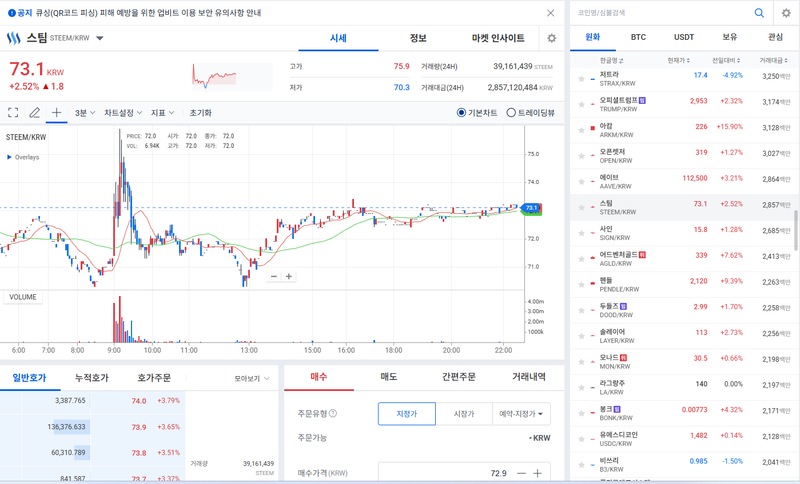Favorite star for 오픈렛저 OPEN row

tap(581, 156)
